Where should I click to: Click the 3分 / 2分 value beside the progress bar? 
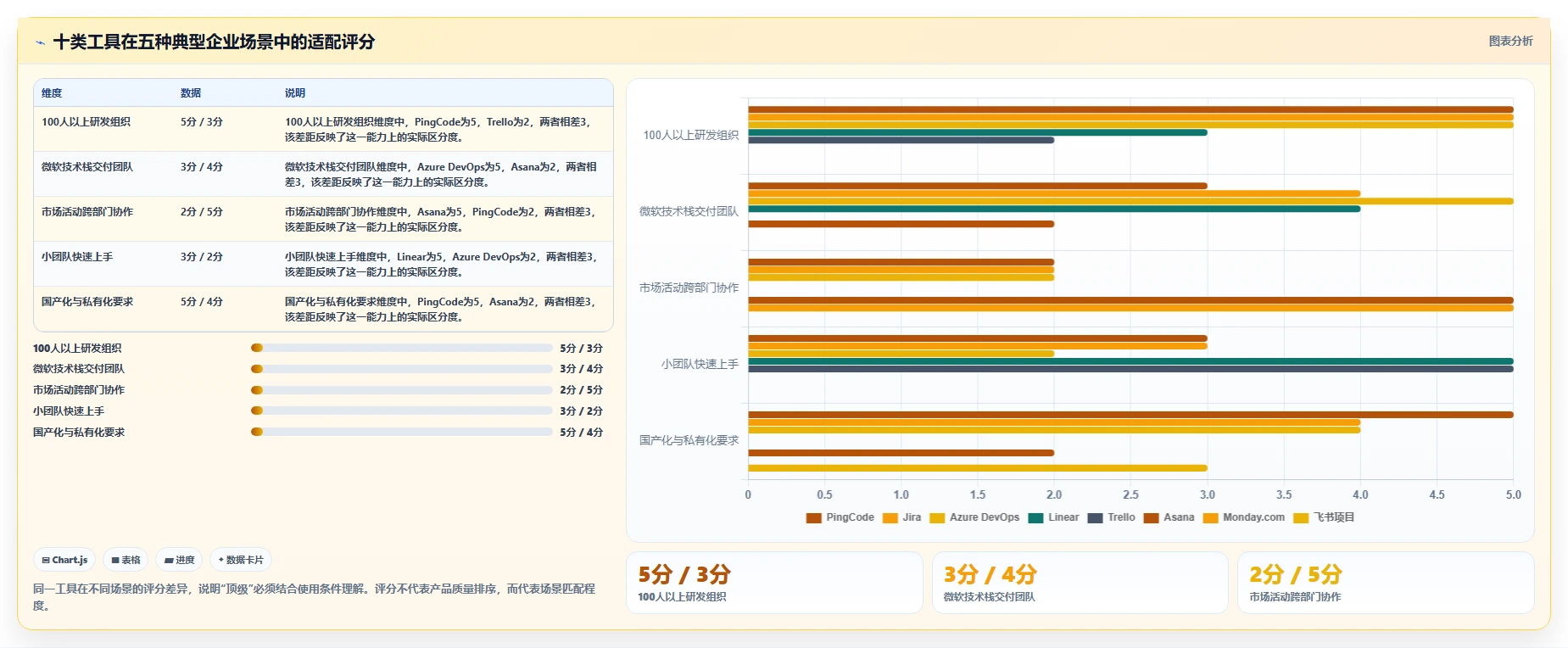[581, 411]
